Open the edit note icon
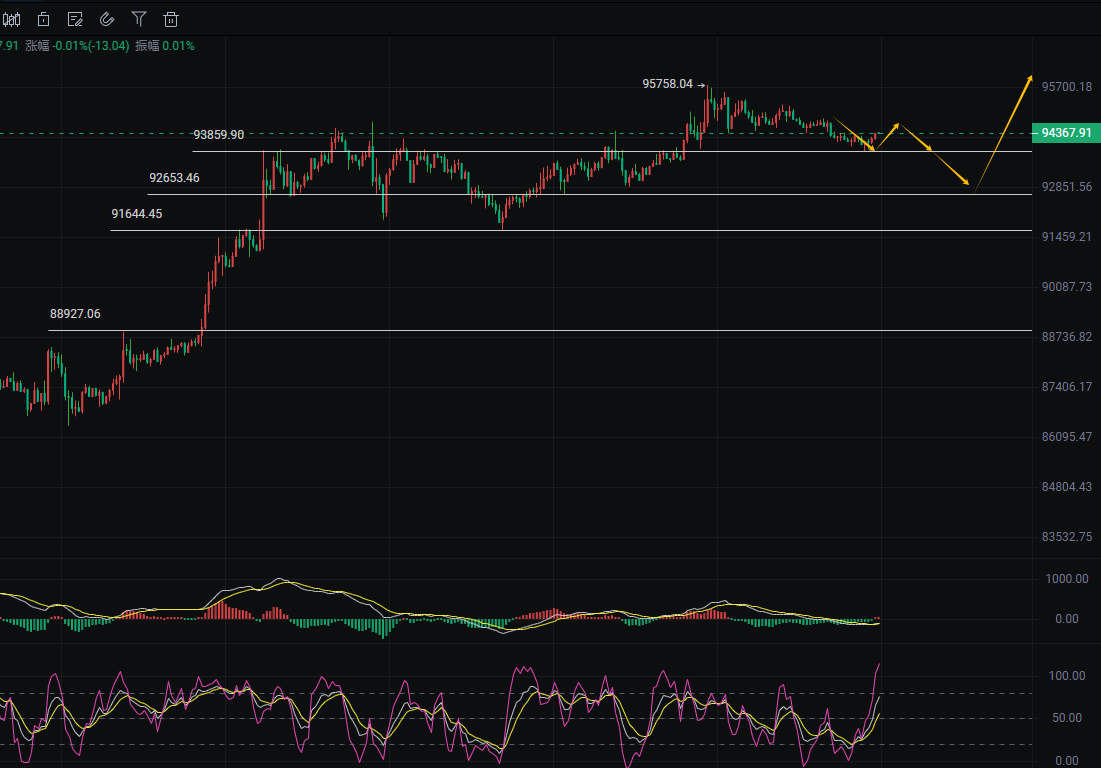Screen dimensions: 1101x768 [x=75, y=19]
